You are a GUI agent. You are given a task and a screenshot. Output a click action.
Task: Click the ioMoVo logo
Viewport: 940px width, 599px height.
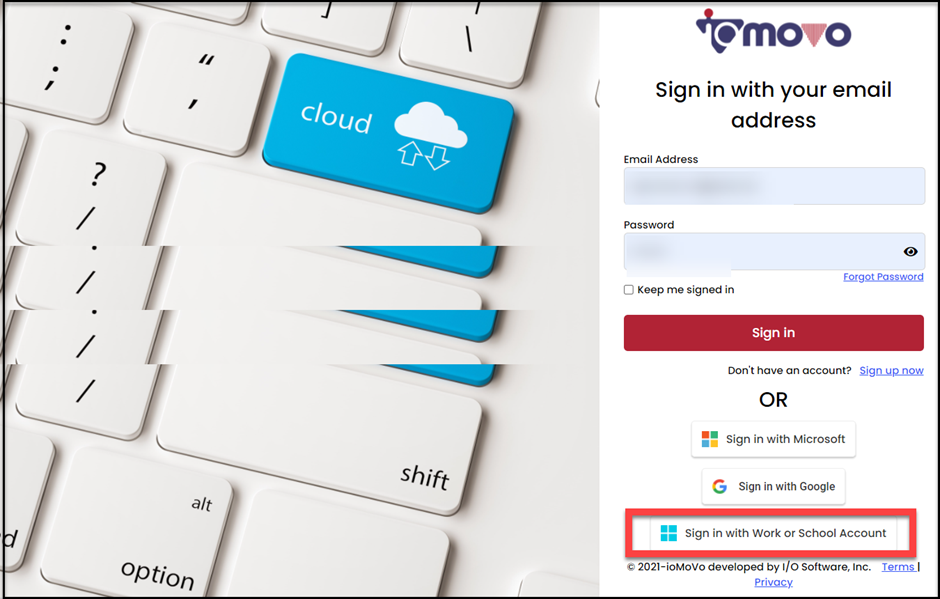773,31
